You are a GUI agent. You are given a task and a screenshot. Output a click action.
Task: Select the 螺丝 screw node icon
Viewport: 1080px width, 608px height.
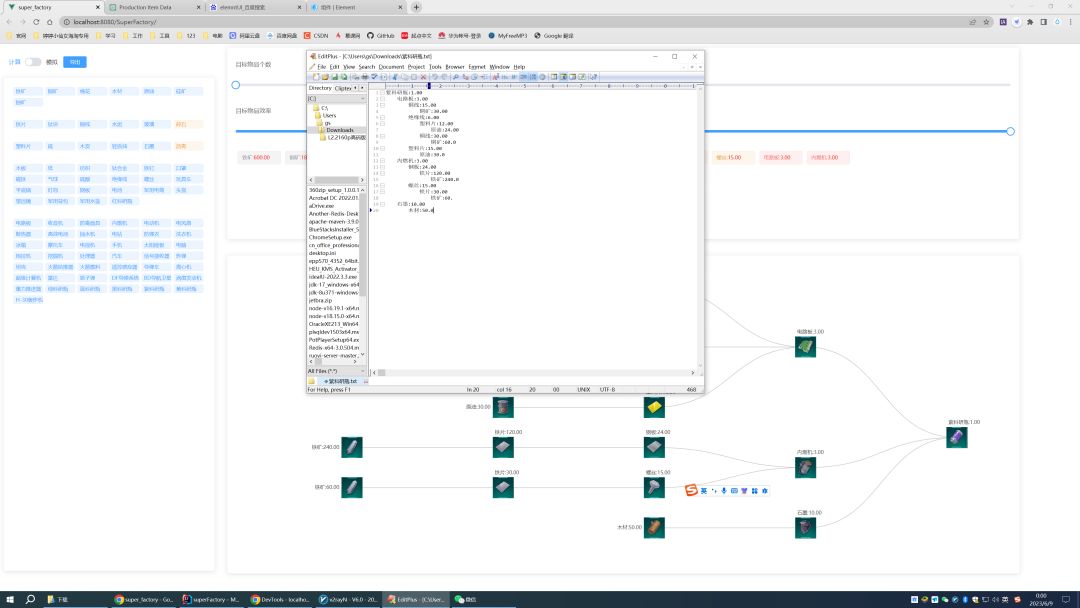[x=654, y=487]
